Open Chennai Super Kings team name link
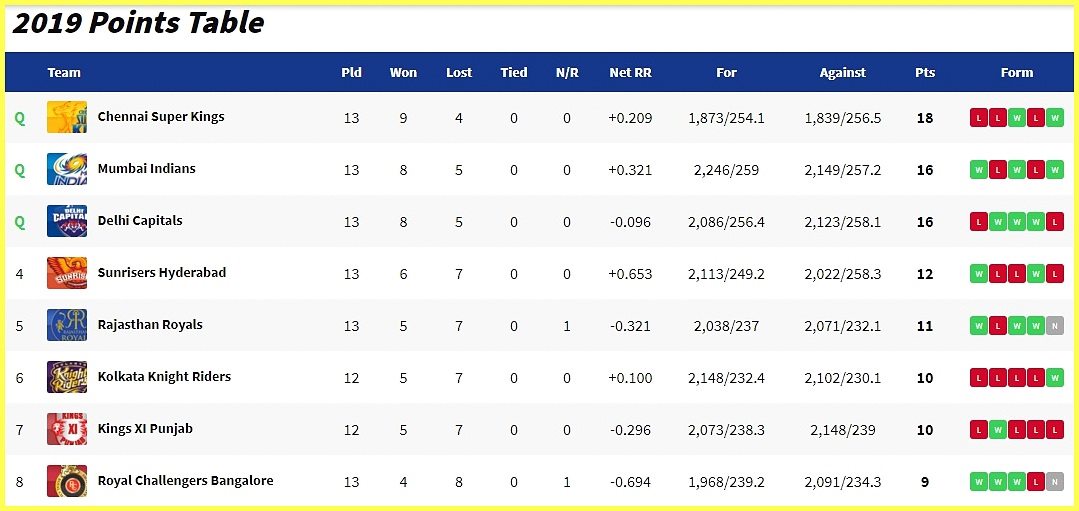This screenshot has height=511, width=1079. [161, 116]
